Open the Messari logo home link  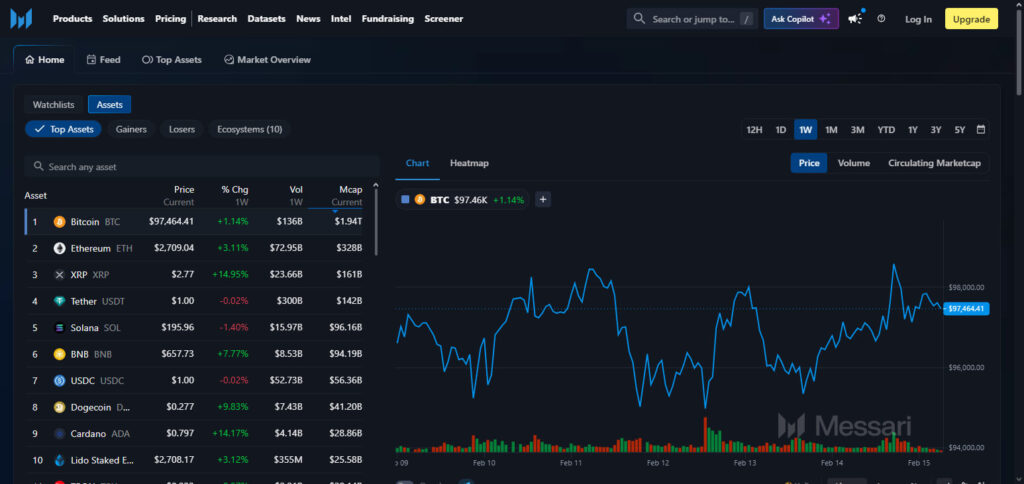tap(21, 19)
